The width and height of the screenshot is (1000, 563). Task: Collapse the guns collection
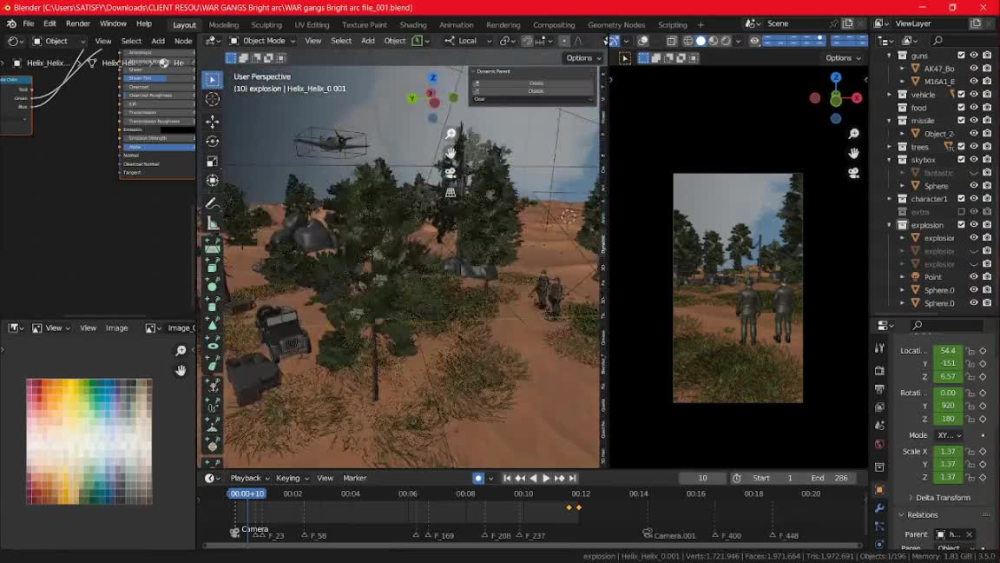890,55
